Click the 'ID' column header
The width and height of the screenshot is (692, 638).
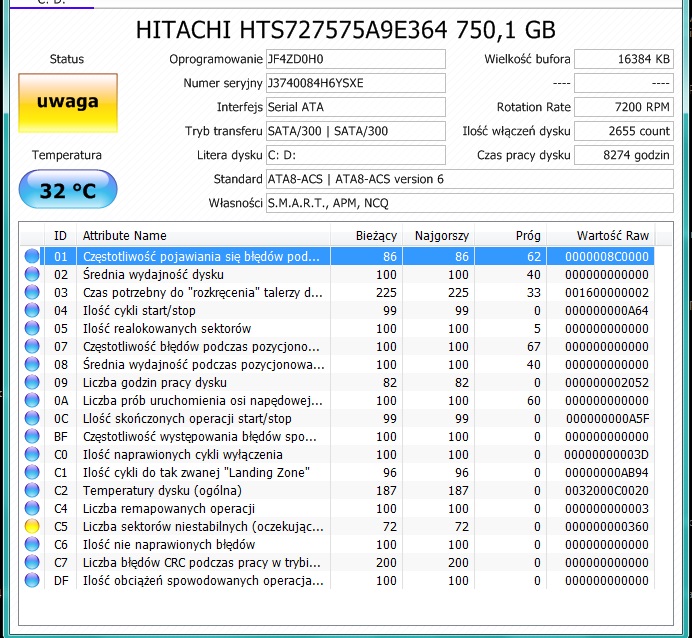[60, 236]
